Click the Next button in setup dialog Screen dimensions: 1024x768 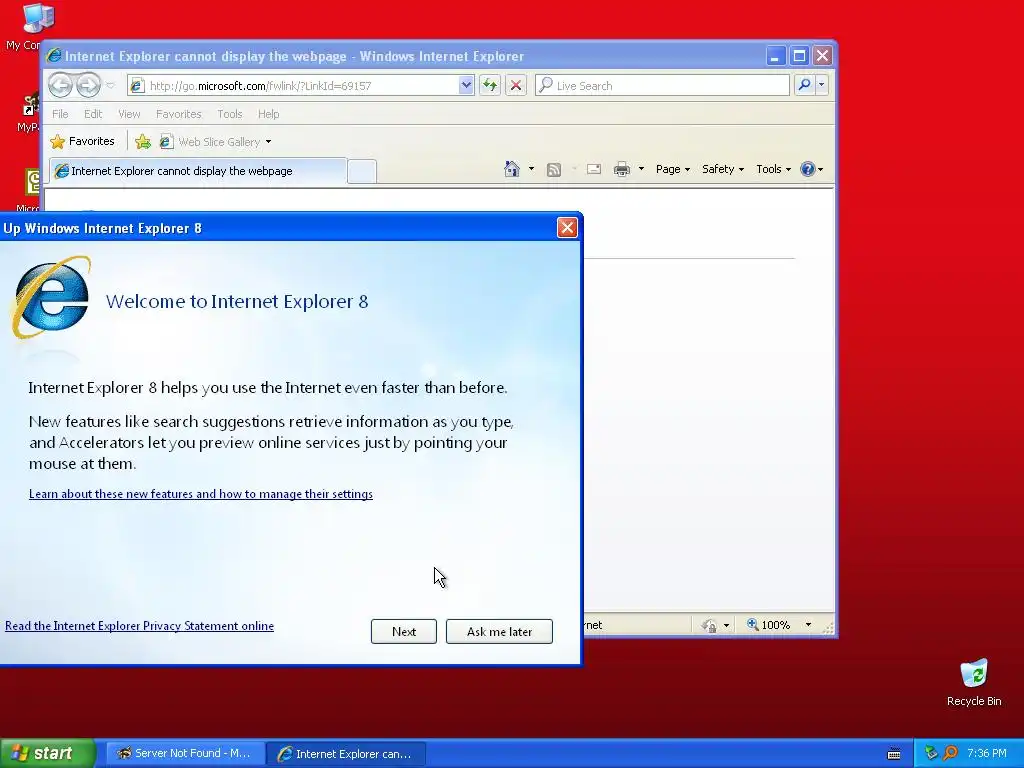pyautogui.click(x=404, y=632)
